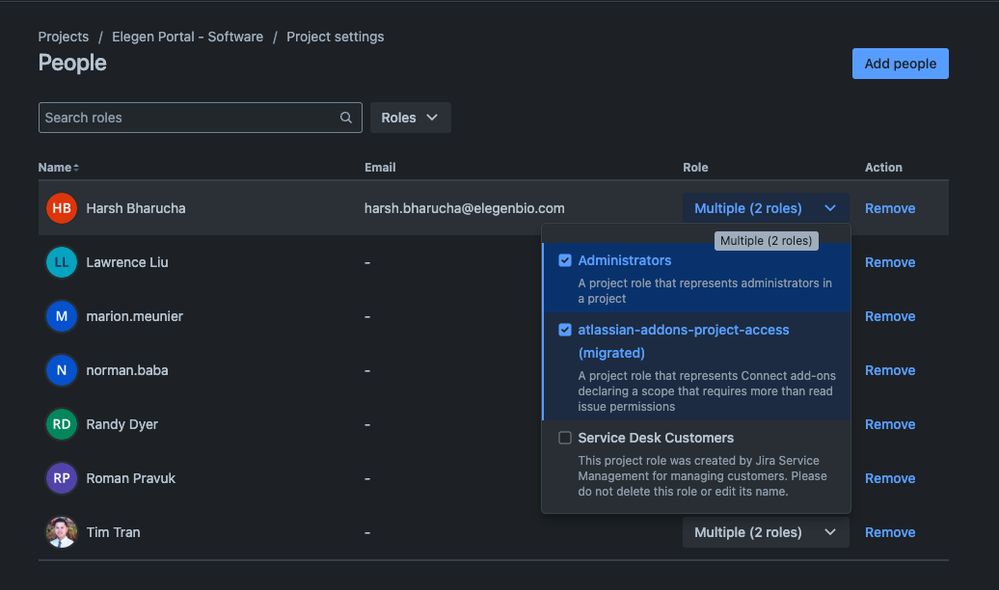Remove marion.meunier from project
999x590 pixels.
click(890, 316)
